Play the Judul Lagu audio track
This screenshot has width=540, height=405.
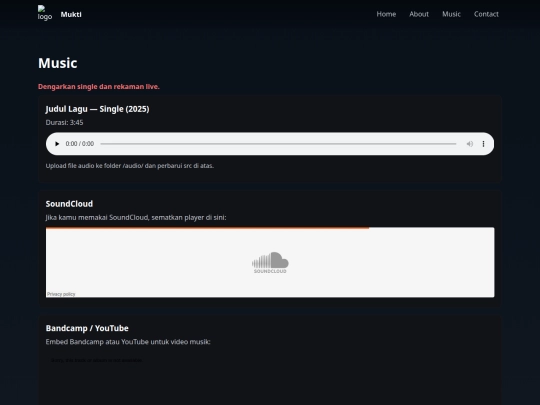point(57,144)
